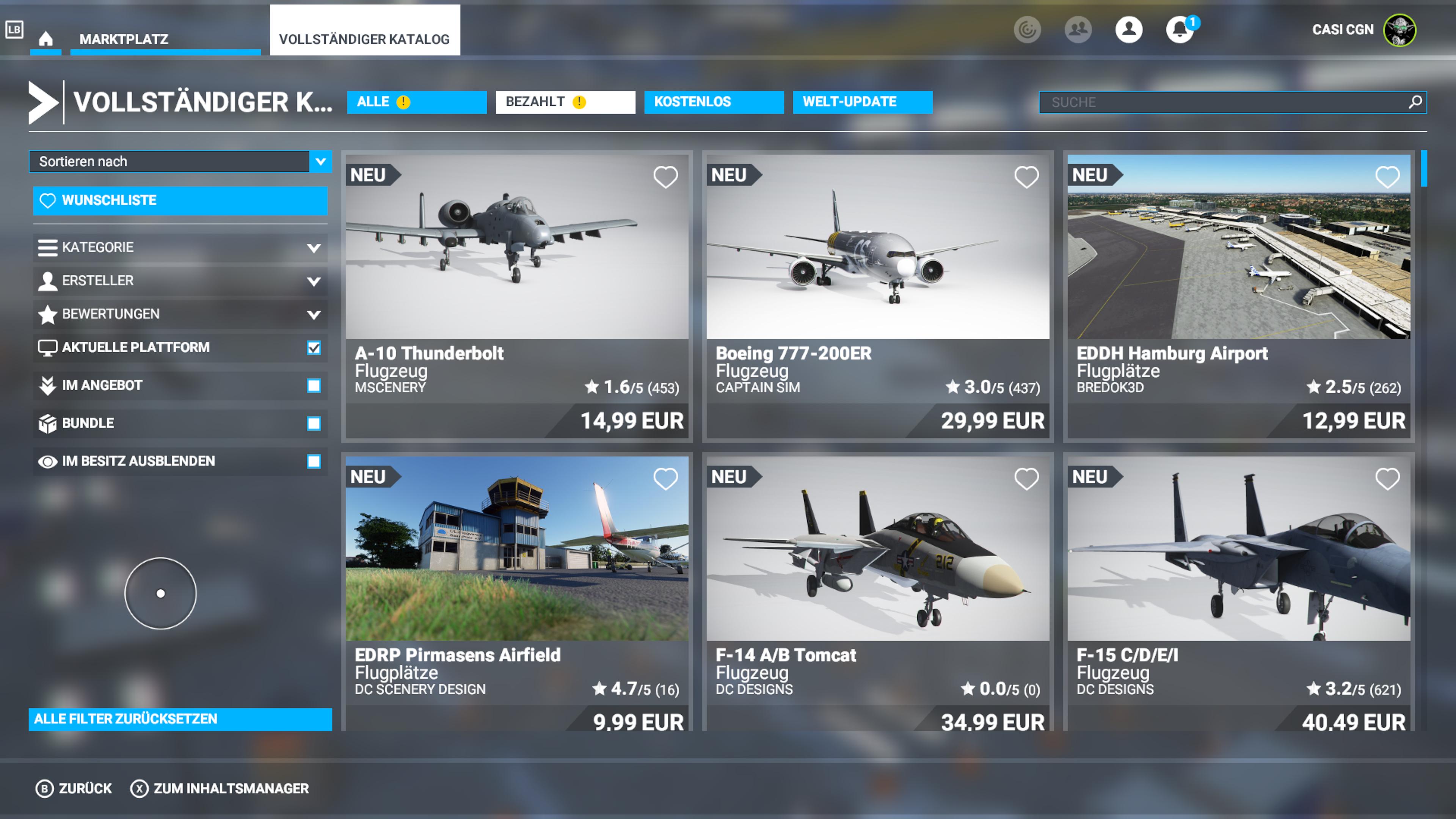
Task: Favorite the EDDH Hamburg Airport heart
Action: pyautogui.click(x=1387, y=177)
